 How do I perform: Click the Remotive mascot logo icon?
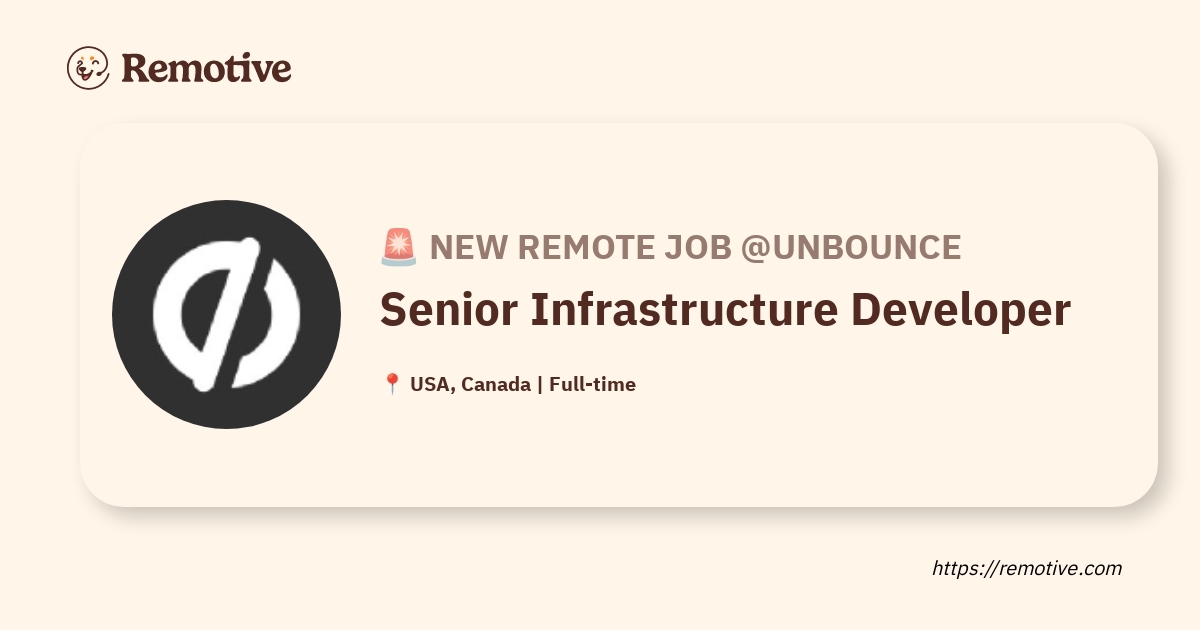pyautogui.click(x=88, y=68)
